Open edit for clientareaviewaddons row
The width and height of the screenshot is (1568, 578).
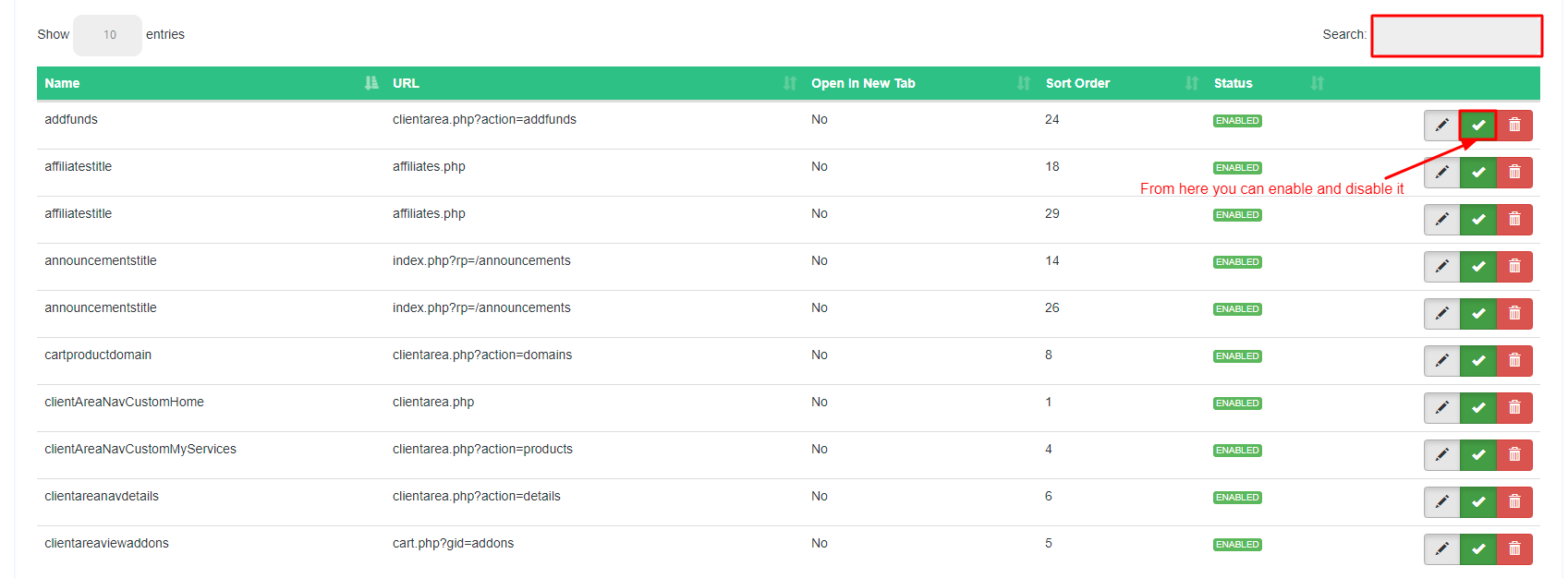tap(1441, 549)
